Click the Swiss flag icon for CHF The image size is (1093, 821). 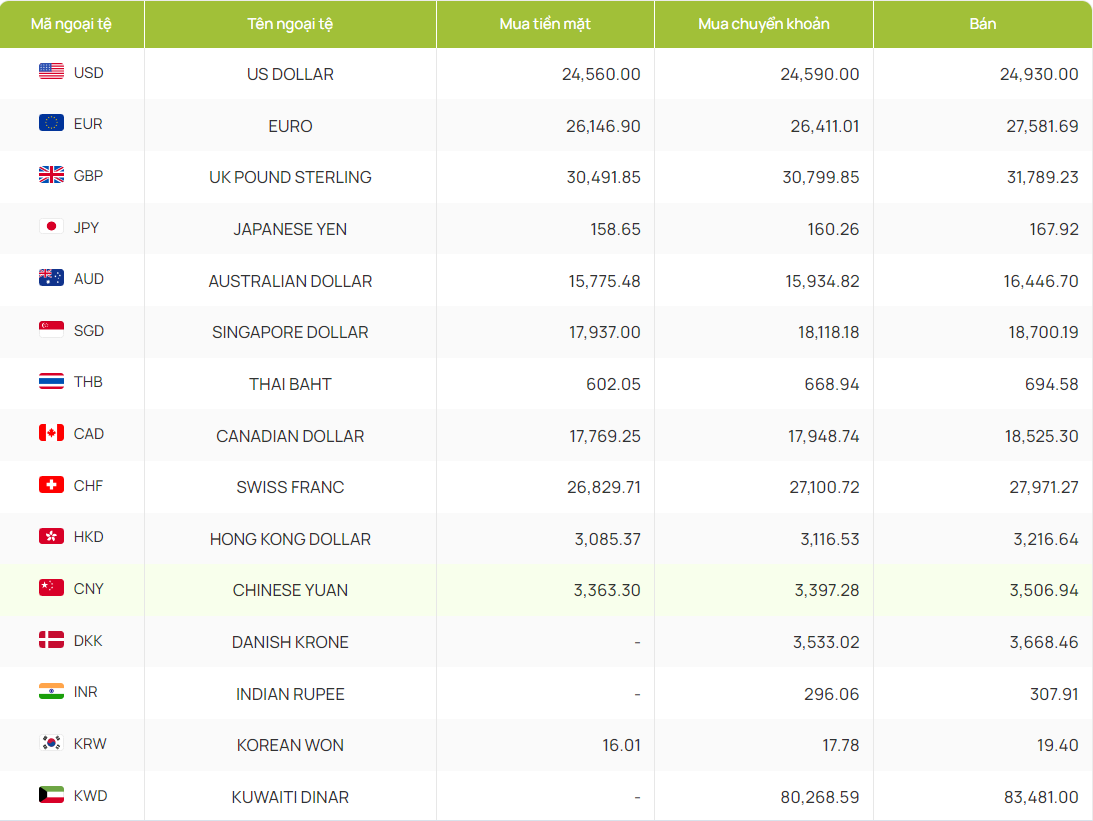[x=51, y=485]
